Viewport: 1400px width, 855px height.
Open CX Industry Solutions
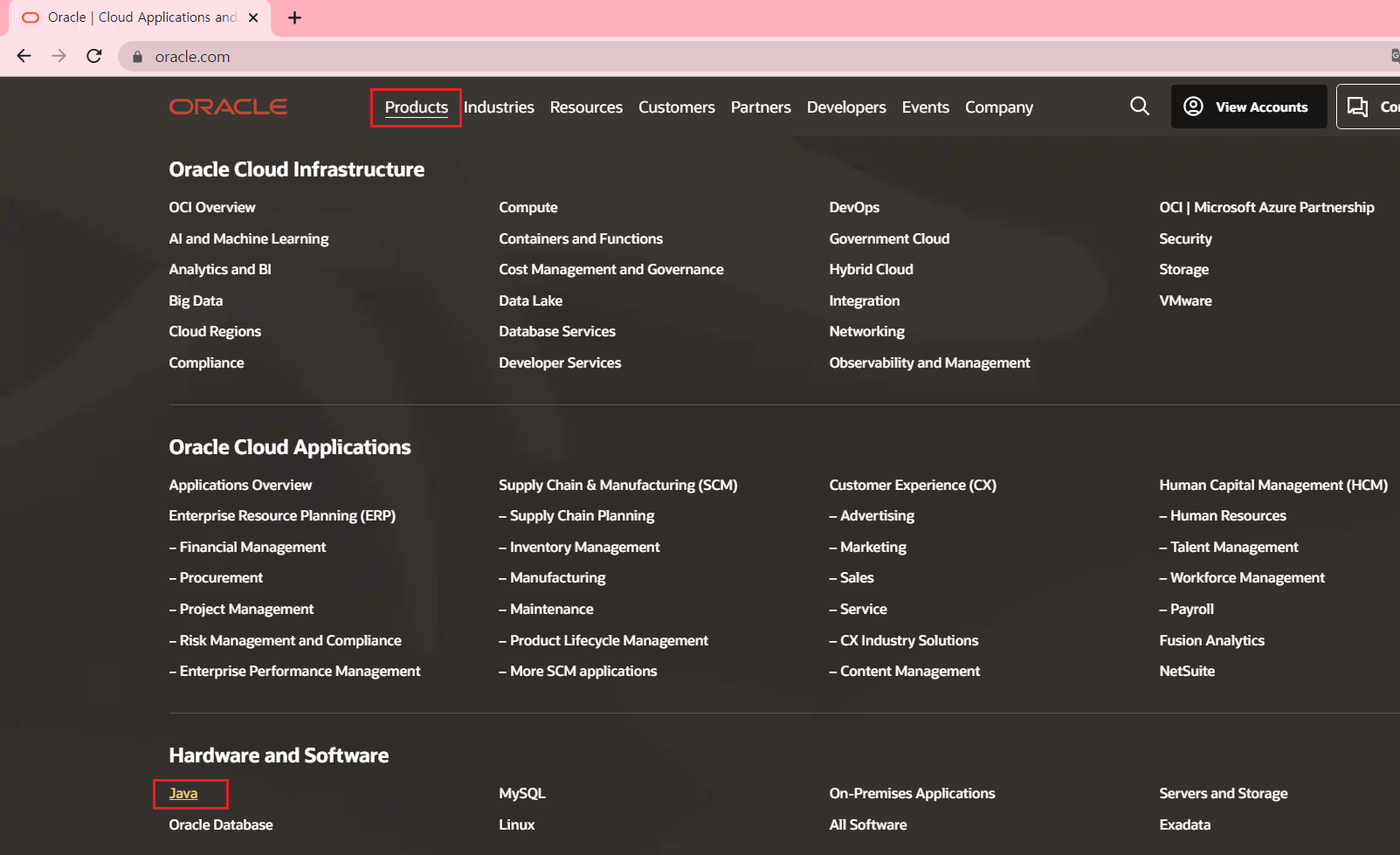tap(904, 640)
